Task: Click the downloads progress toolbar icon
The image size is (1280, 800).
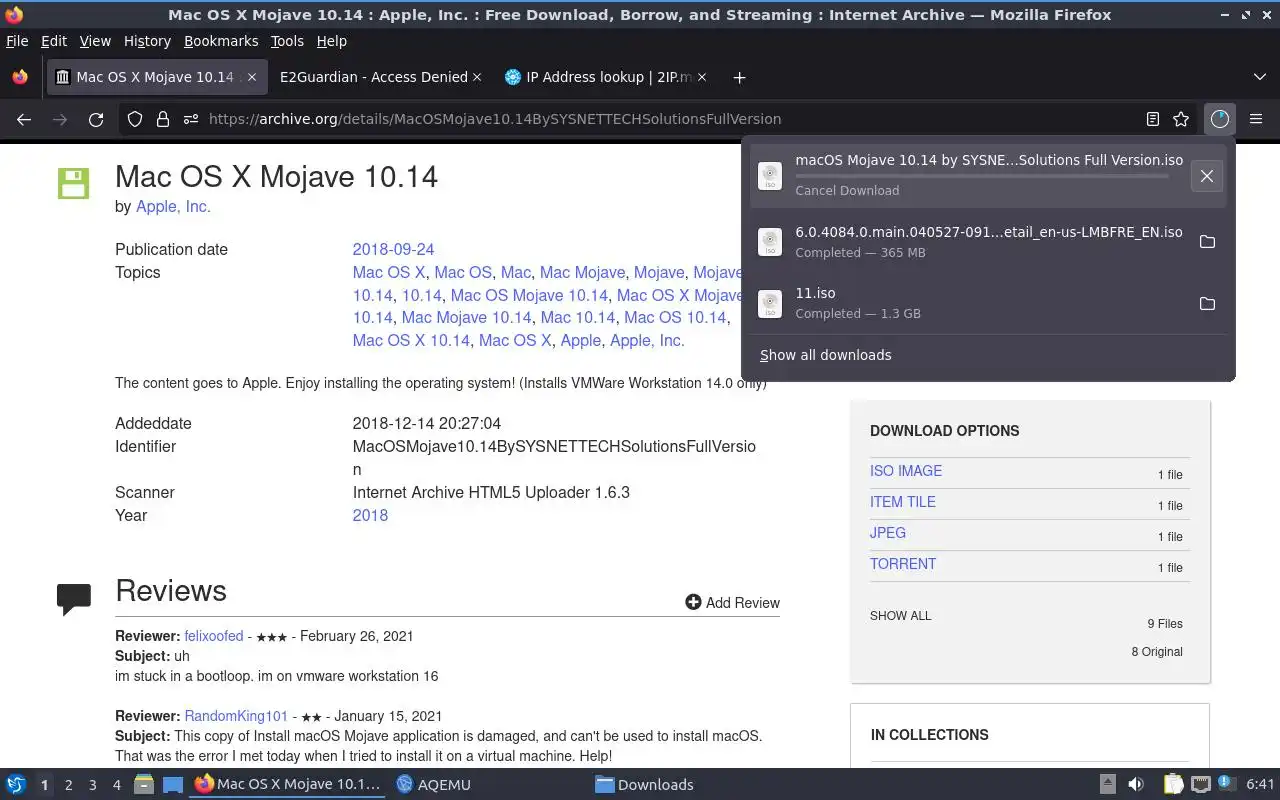Action: 1219,119
